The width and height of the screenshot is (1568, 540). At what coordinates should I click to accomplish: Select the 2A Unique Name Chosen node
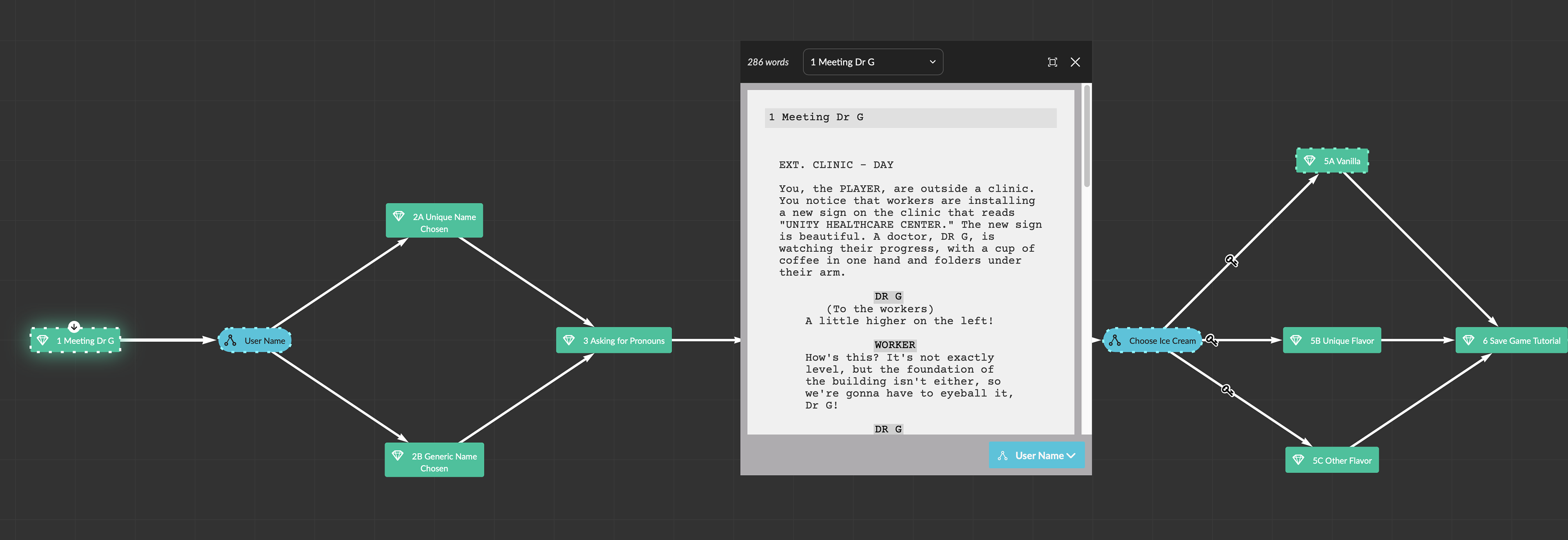[x=434, y=221]
